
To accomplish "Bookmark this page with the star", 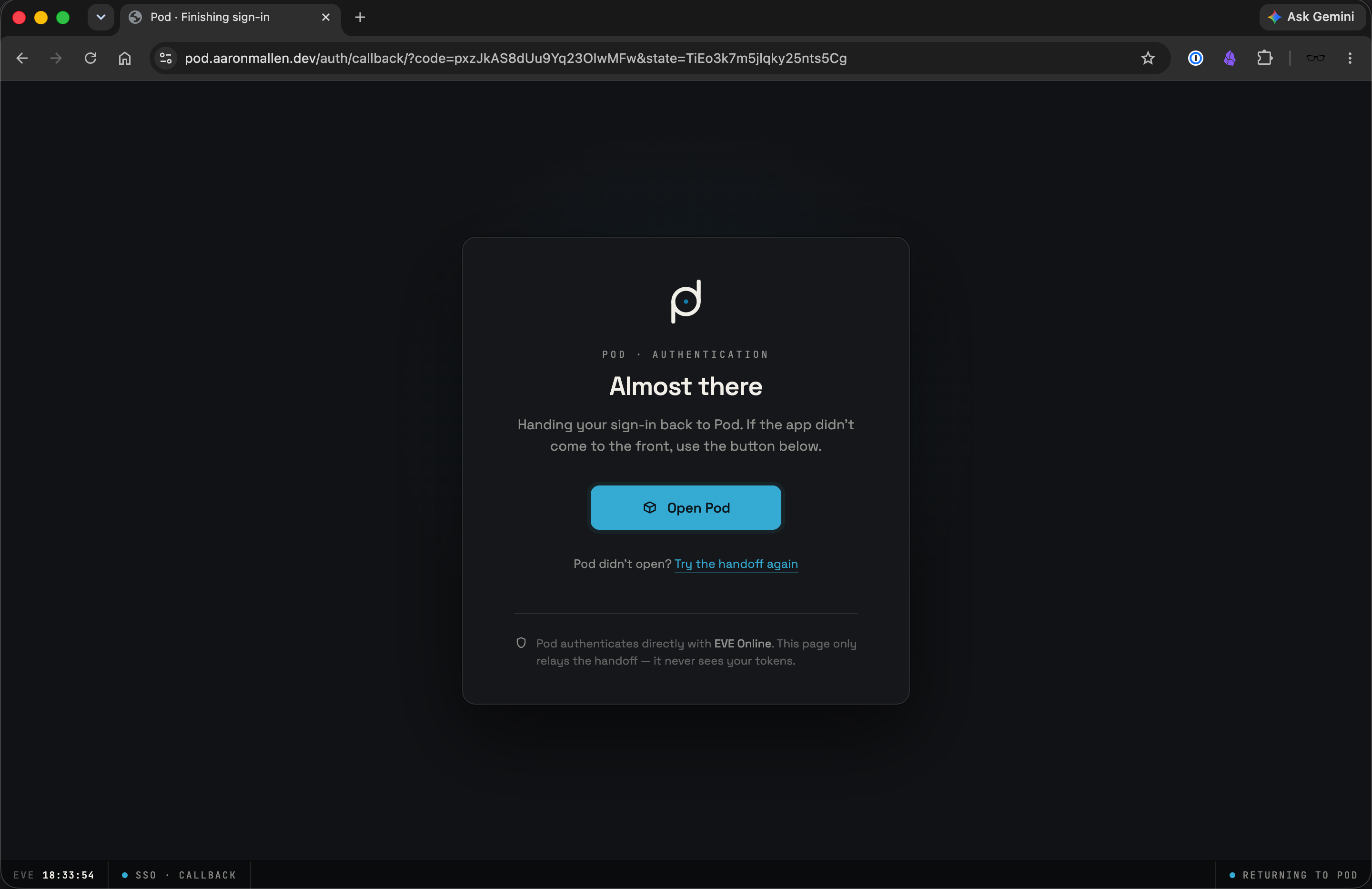I will point(1148,58).
